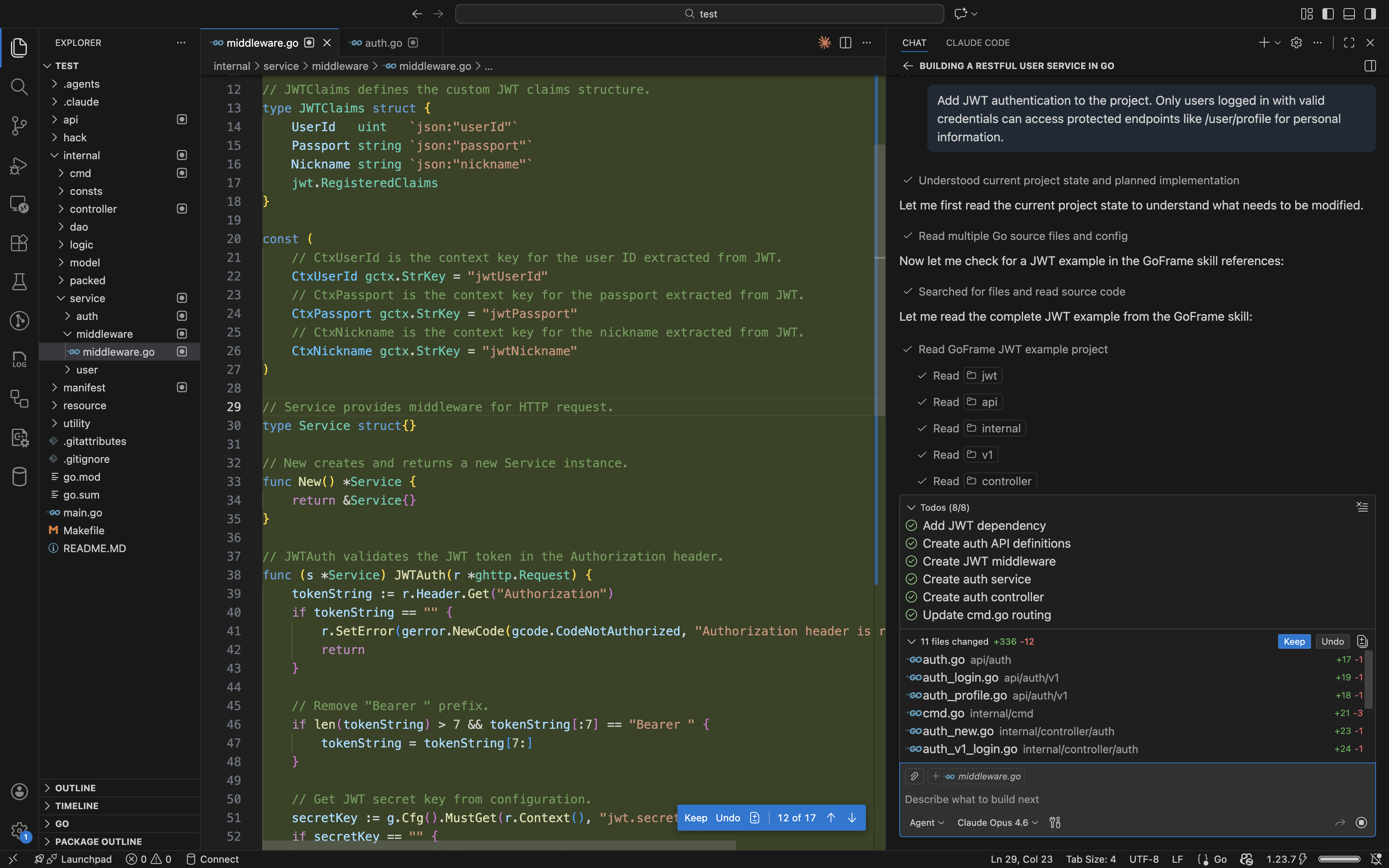Open the Claude Opus 4.6 model picker

pyautogui.click(x=997, y=823)
